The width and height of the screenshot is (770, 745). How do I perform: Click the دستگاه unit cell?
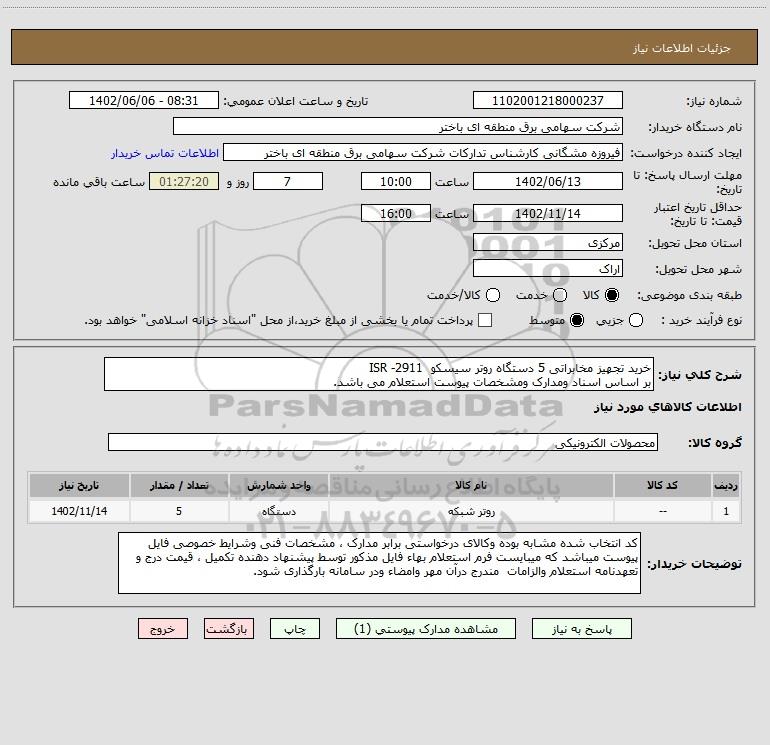pyautogui.click(x=278, y=511)
